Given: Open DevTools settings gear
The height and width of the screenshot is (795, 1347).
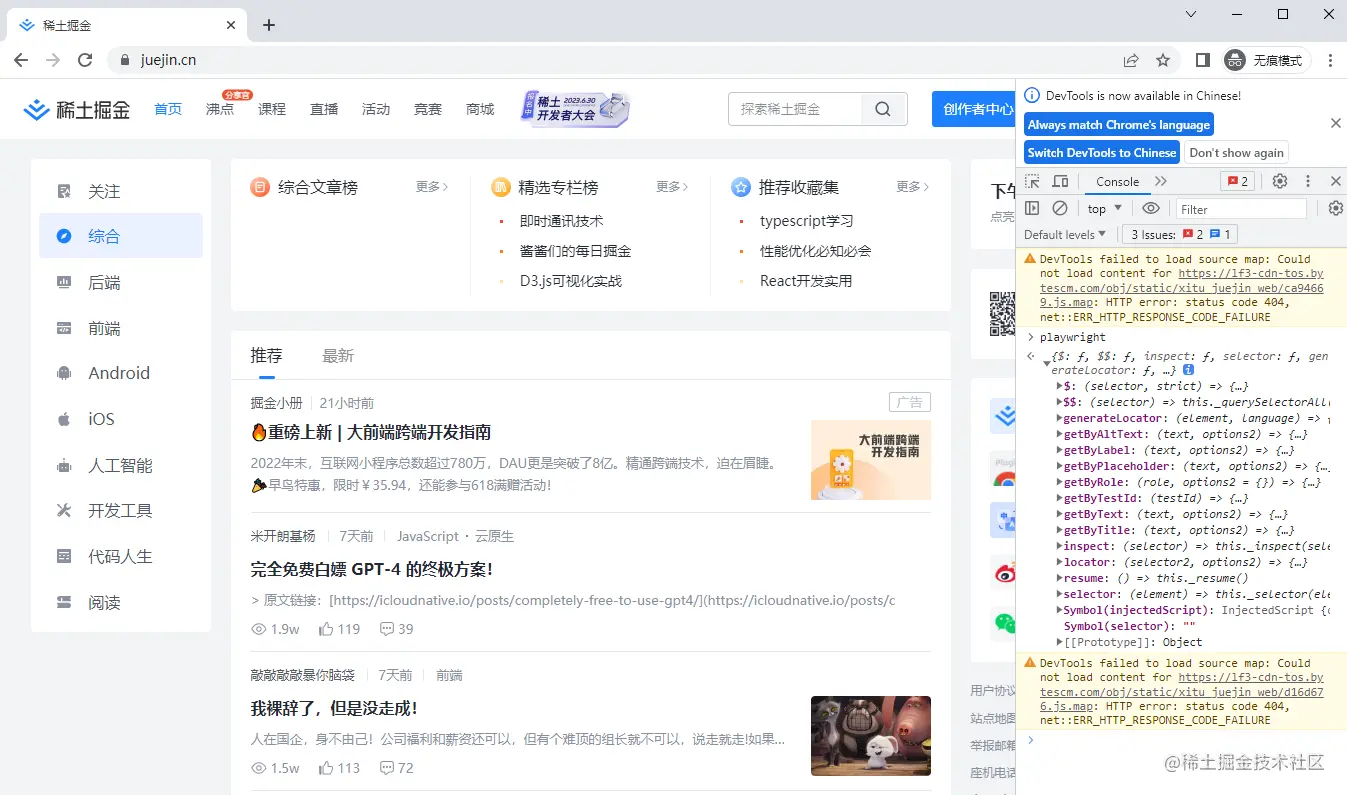Looking at the screenshot, I should point(1280,181).
